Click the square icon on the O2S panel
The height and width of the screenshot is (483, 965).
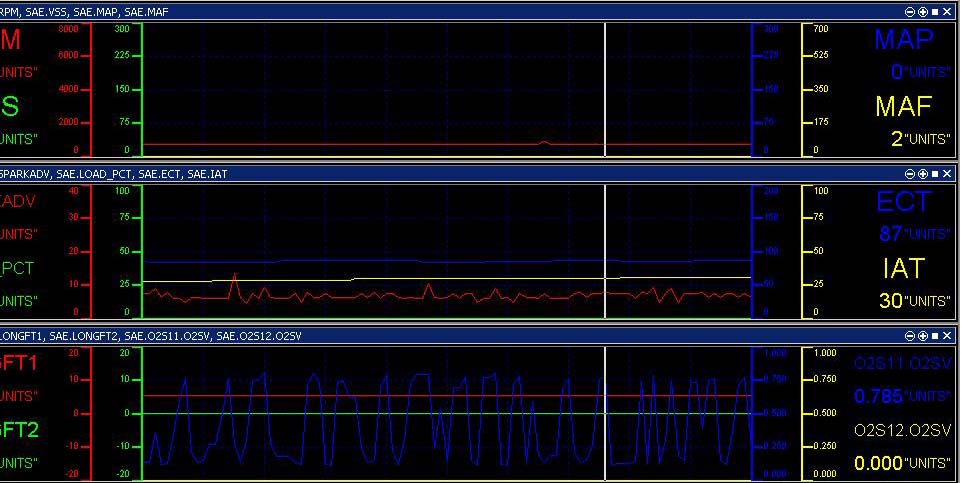(x=935, y=336)
